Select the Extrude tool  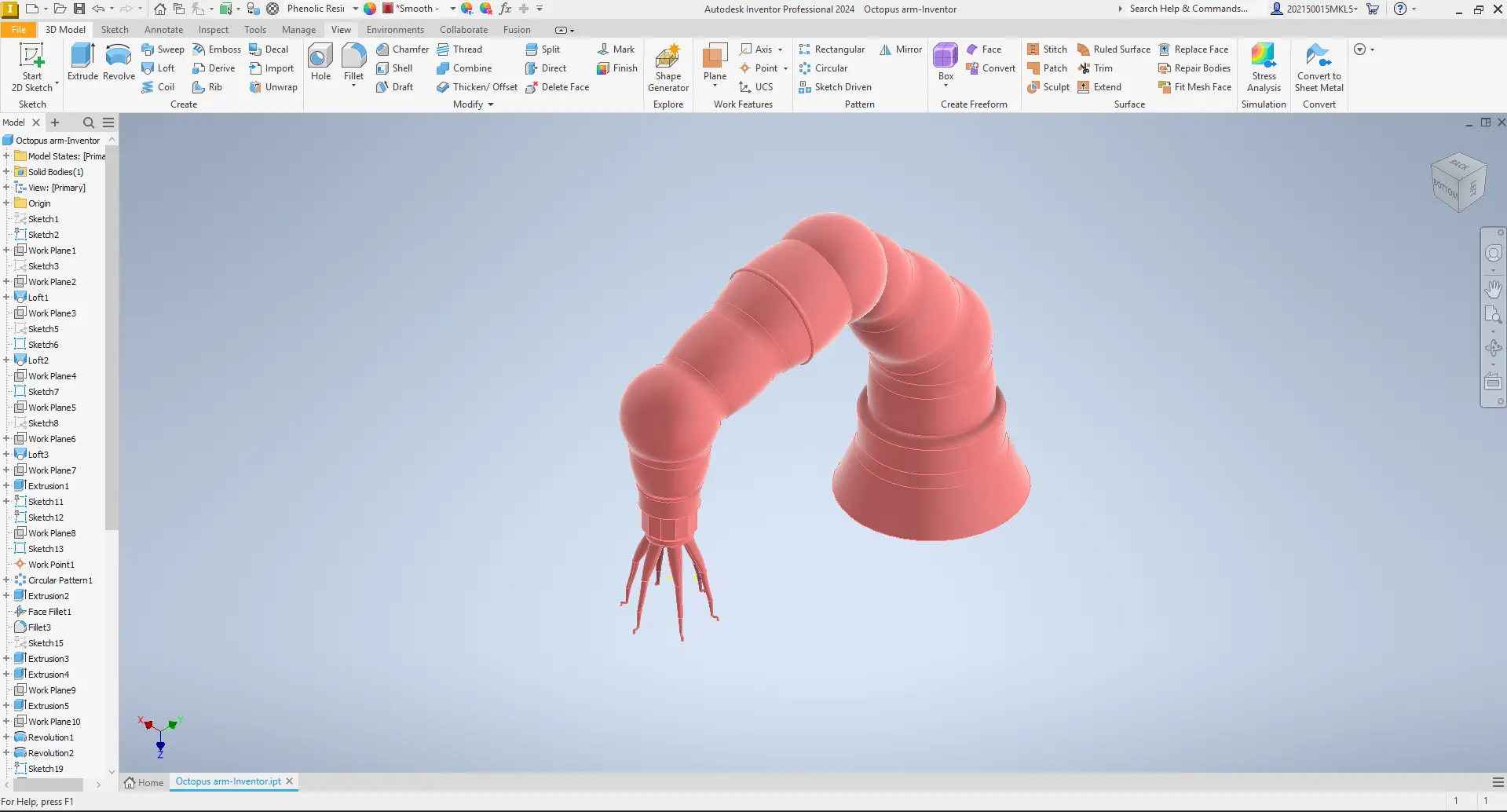click(x=82, y=63)
